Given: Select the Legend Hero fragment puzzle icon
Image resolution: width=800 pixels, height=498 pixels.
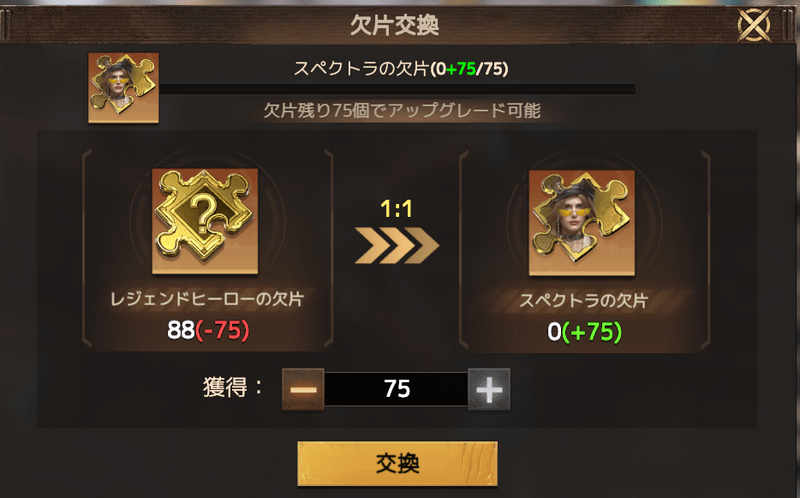Looking at the screenshot, I should click(x=205, y=221).
